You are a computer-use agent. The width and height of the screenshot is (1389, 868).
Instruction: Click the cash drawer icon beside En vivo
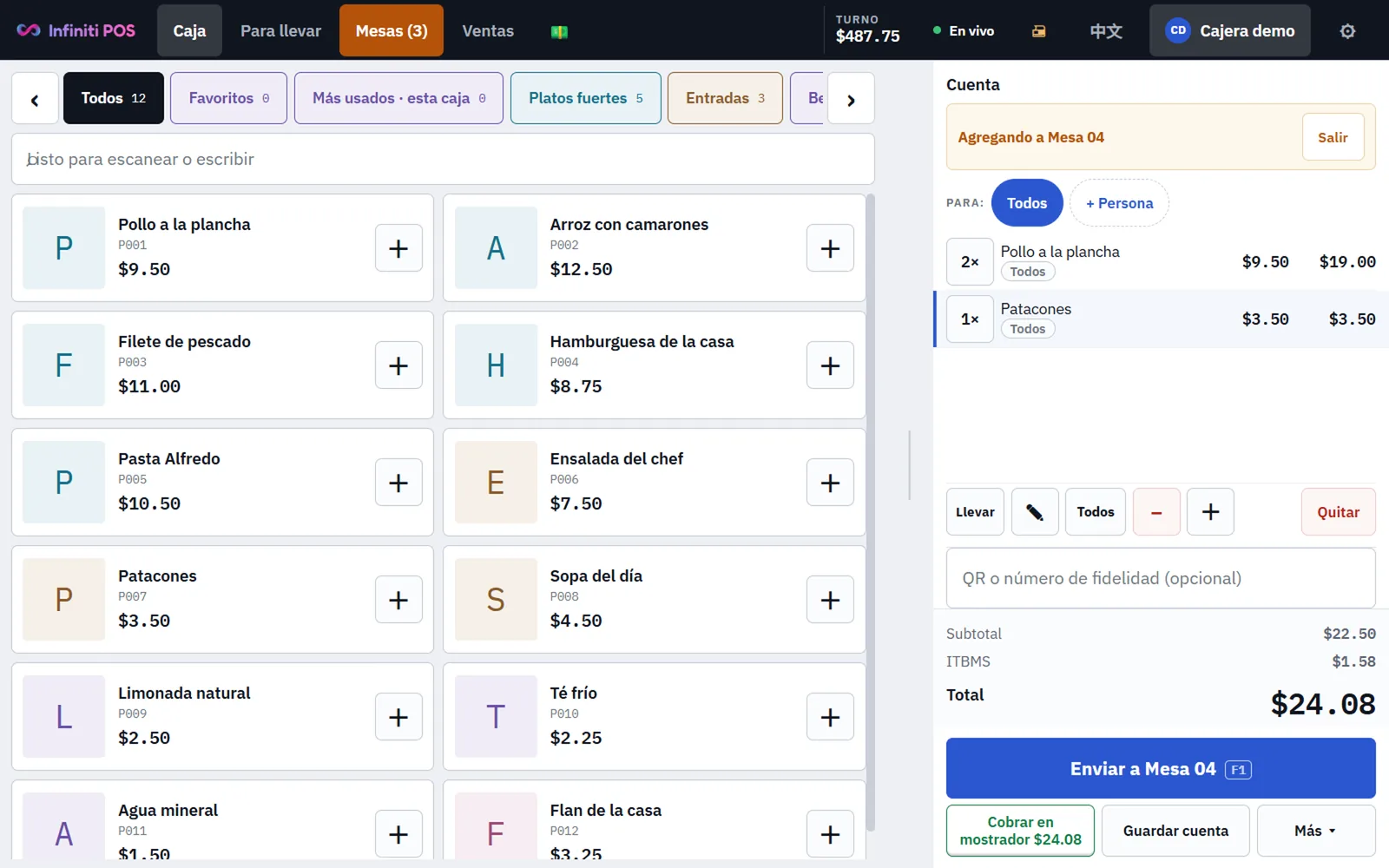click(x=1038, y=31)
